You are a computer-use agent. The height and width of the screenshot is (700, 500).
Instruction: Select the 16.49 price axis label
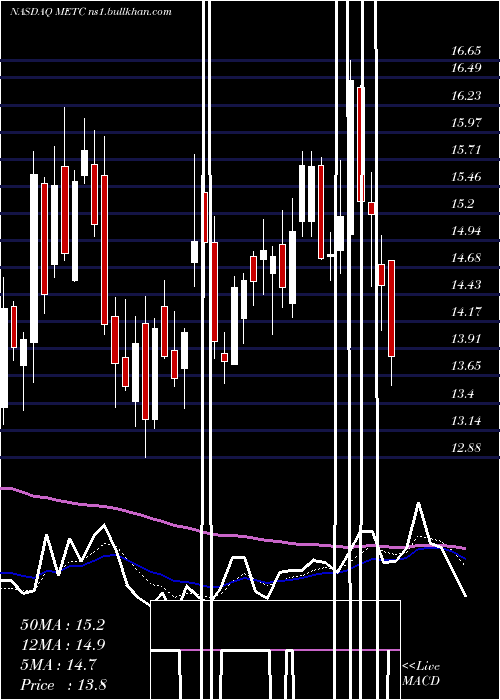click(x=466, y=68)
